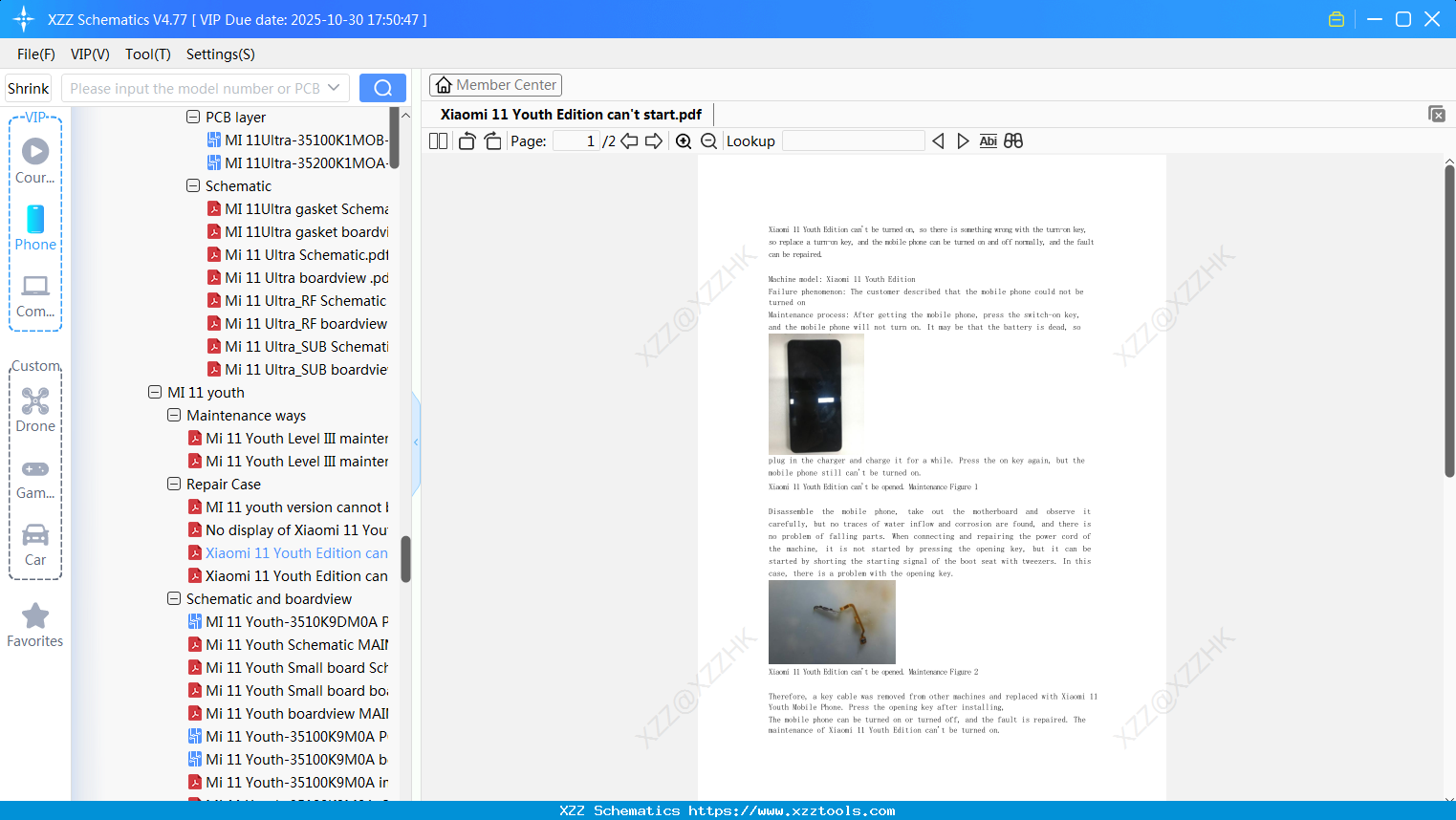The image size is (1456, 820).
Task: Focus the model number or PCB search field
Action: click(194, 88)
